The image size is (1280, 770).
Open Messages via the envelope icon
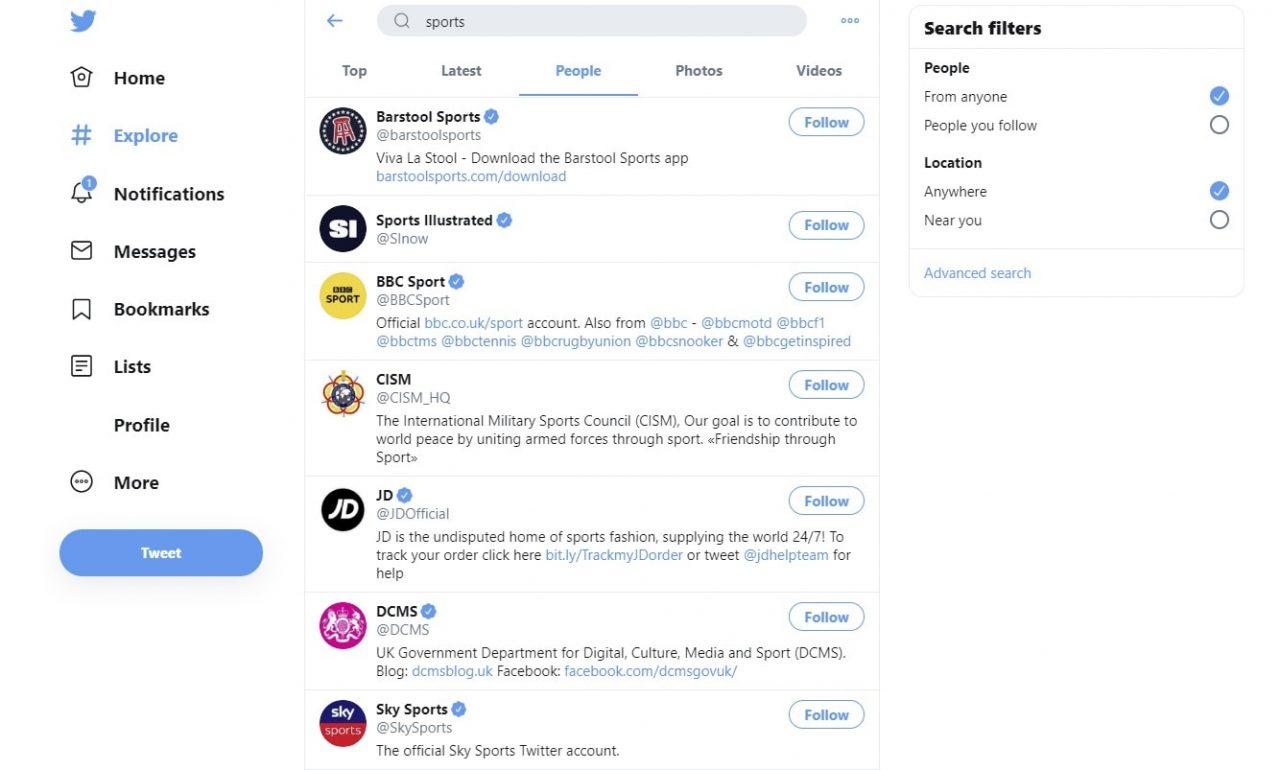pos(82,251)
